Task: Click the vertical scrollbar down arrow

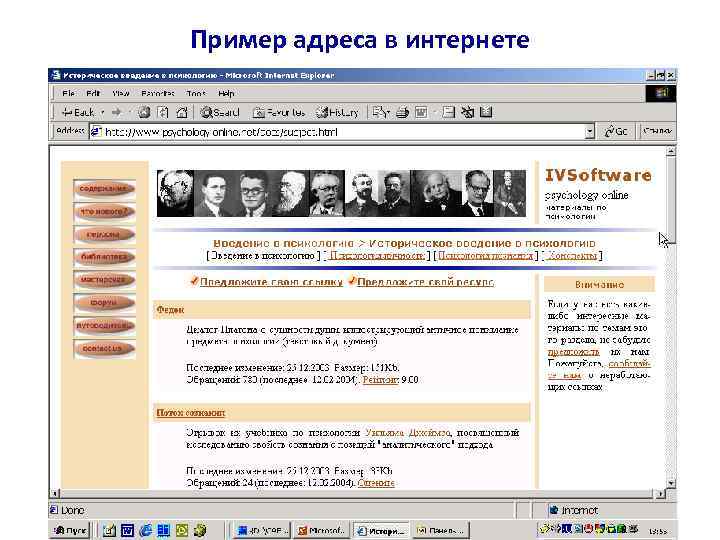Action: [671, 483]
